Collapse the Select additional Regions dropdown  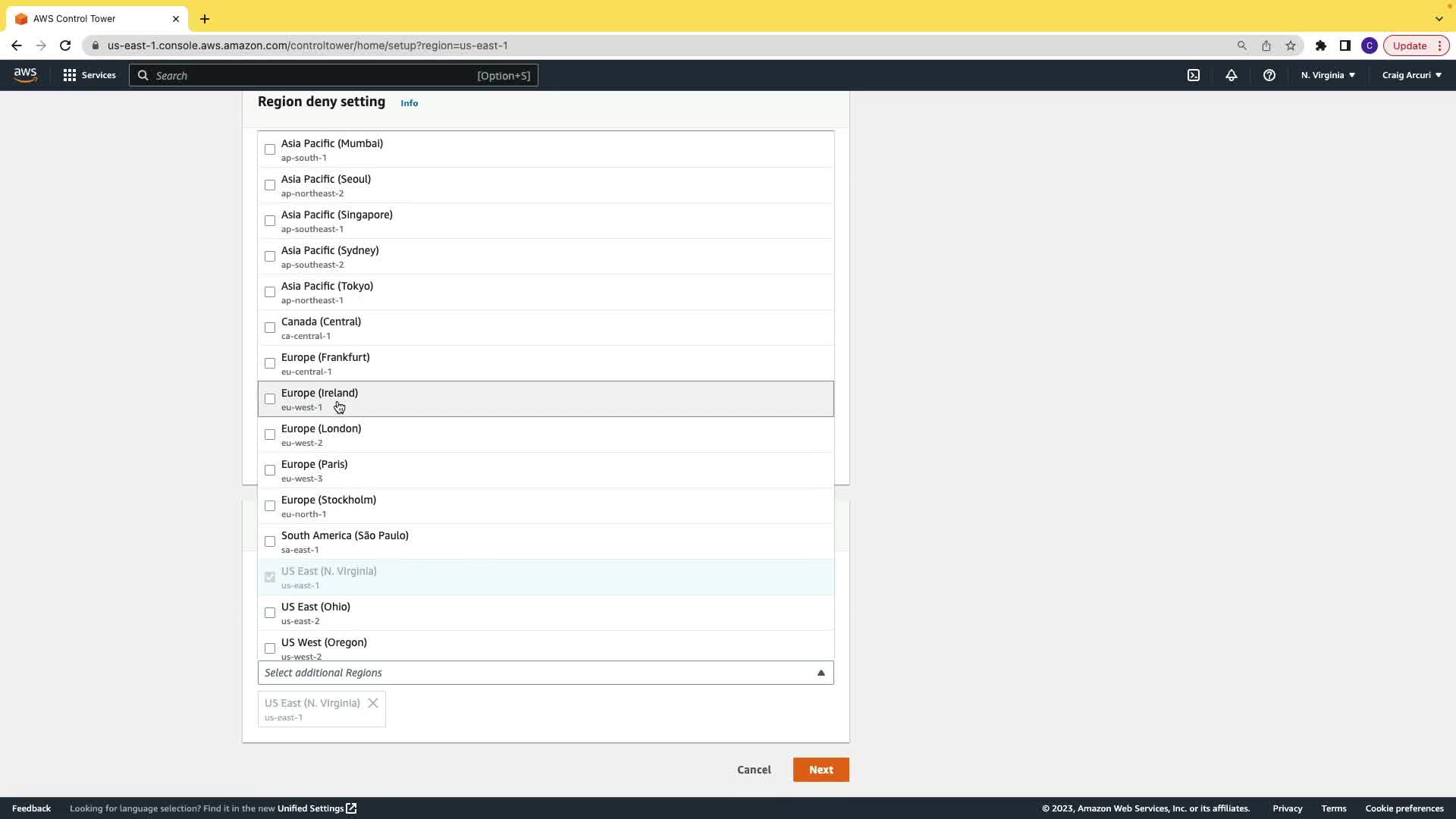click(821, 673)
